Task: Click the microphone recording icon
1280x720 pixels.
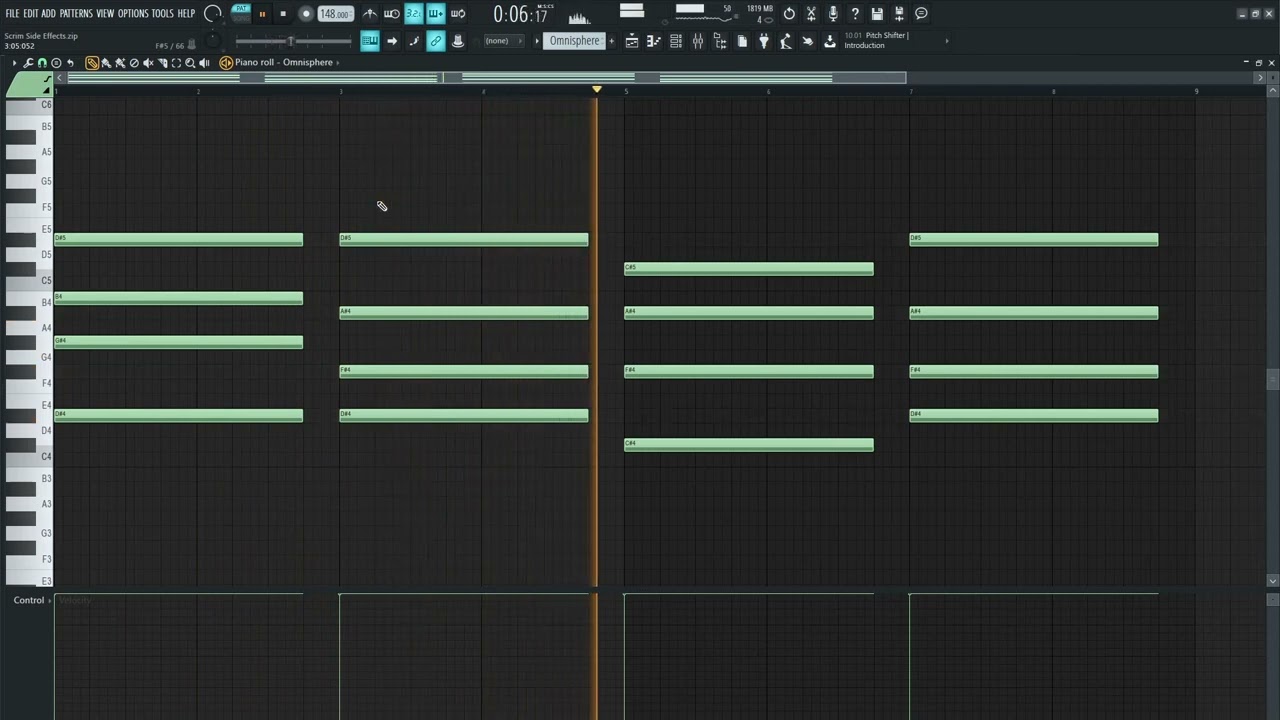Action: [833, 13]
